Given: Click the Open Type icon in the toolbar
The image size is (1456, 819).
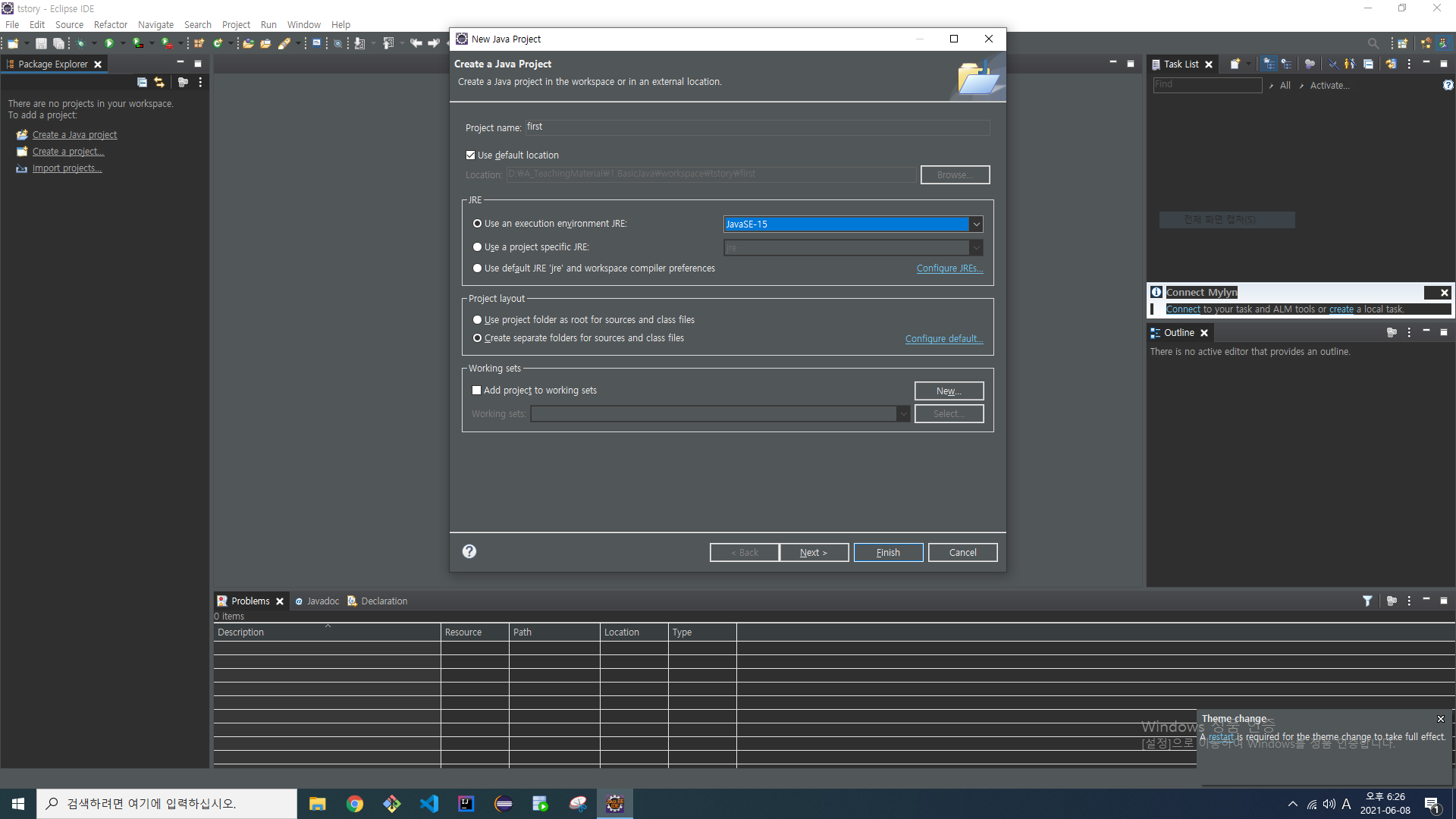Looking at the screenshot, I should 248,43.
